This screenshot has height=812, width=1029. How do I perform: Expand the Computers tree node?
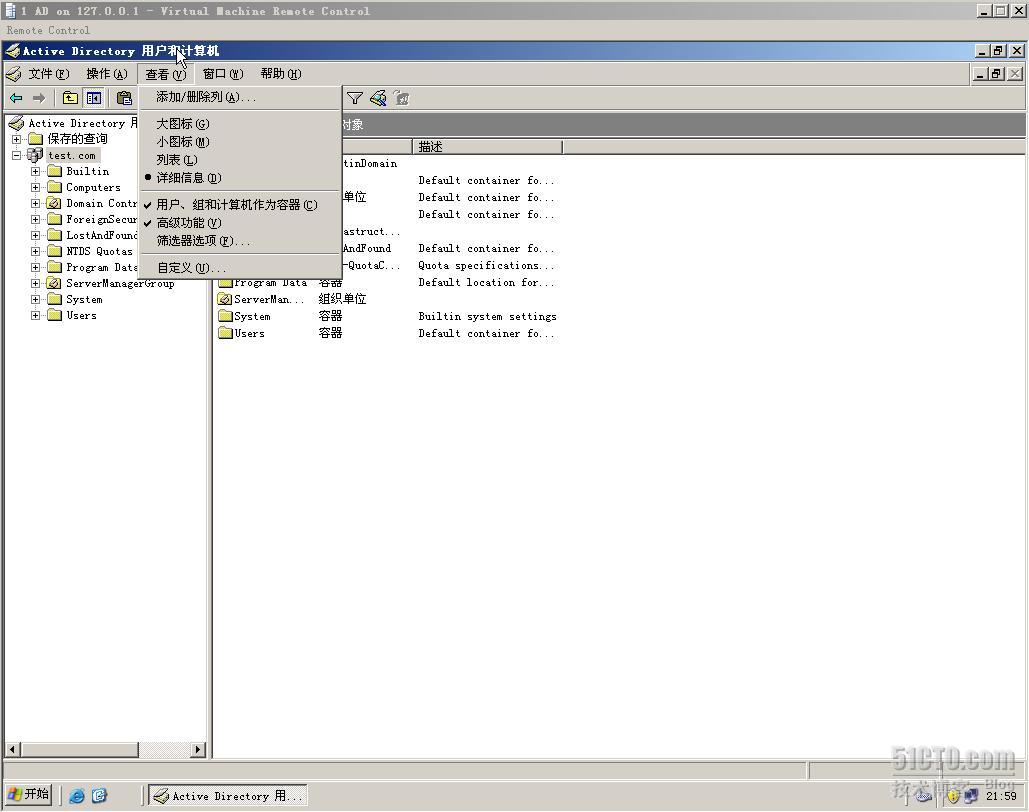pos(35,188)
